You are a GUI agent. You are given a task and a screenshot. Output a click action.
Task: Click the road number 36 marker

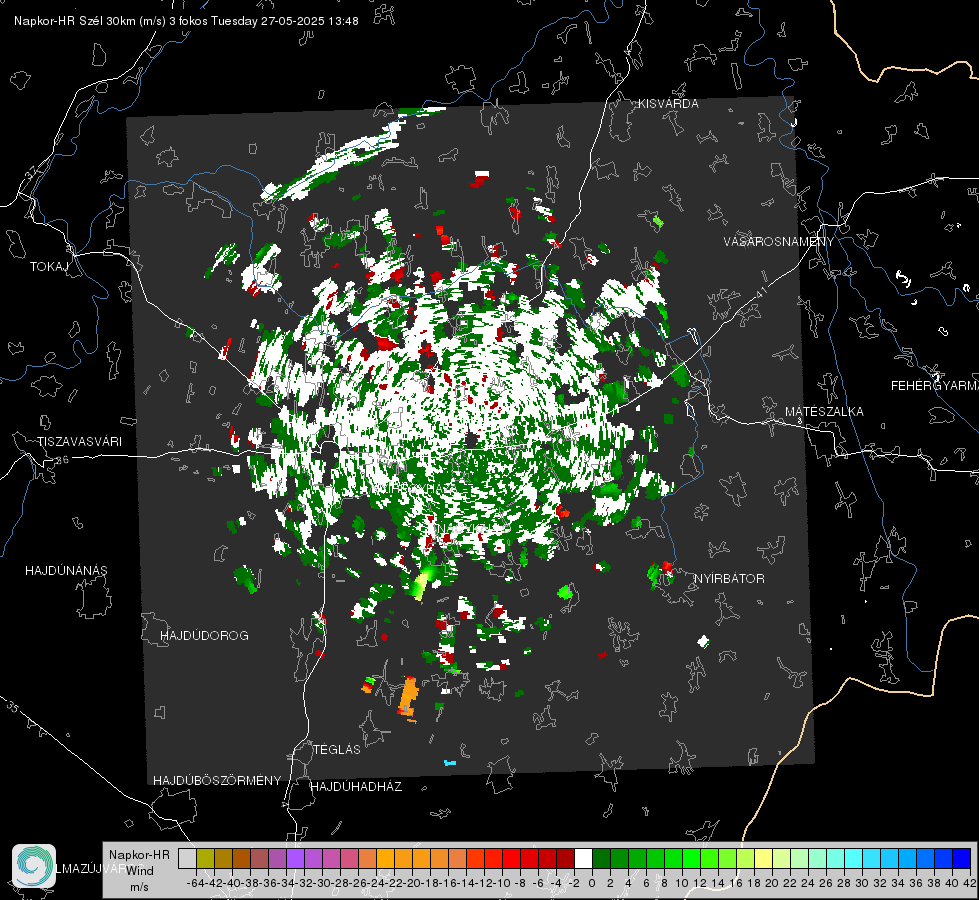(62, 460)
